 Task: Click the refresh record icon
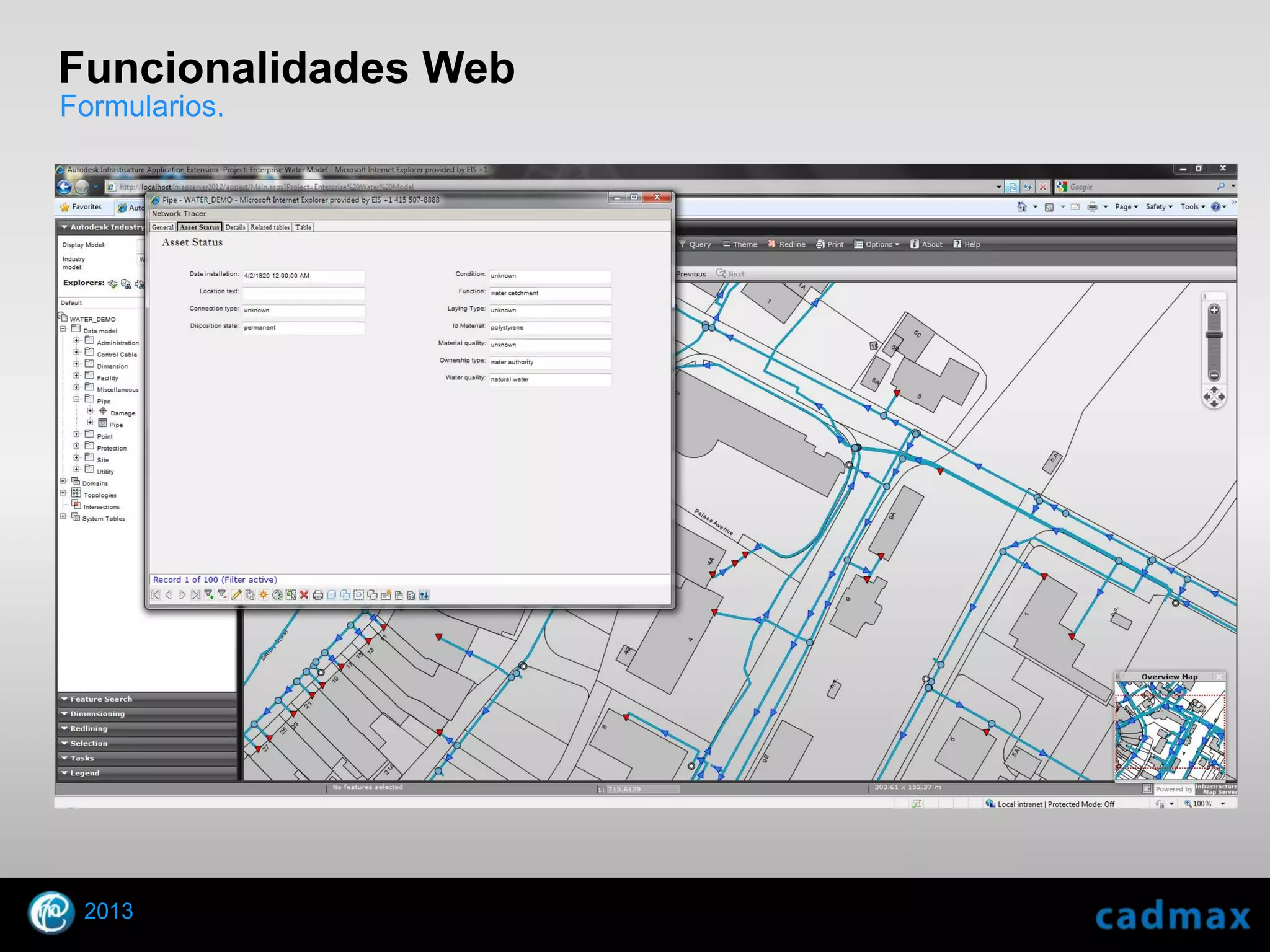point(250,595)
